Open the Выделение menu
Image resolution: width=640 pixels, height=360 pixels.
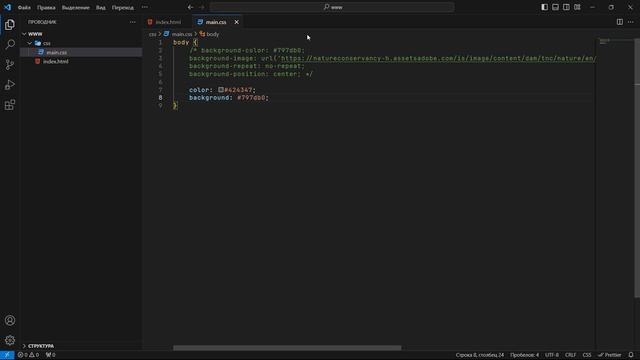(x=76, y=7)
